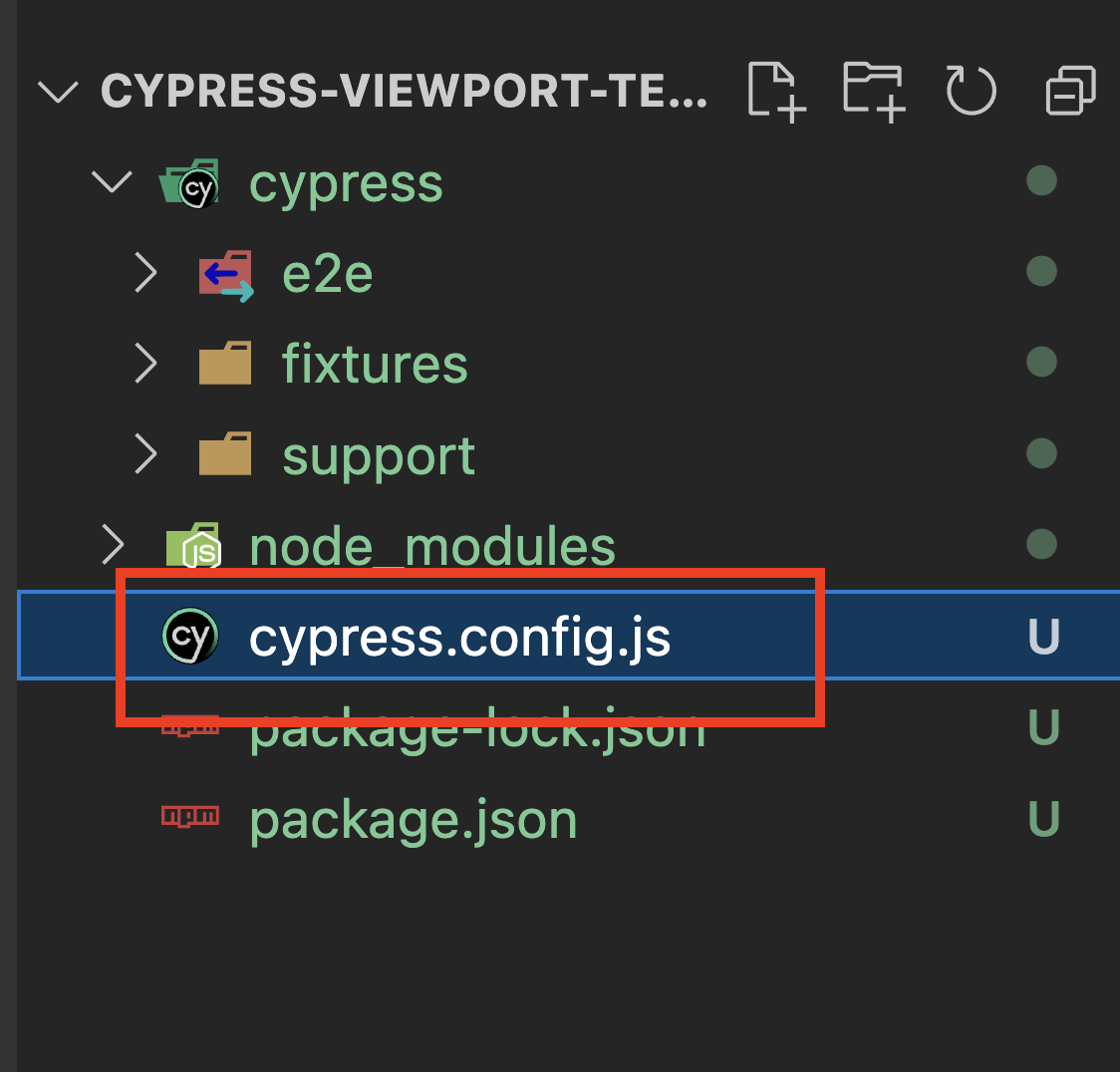Collapse the CYPRESS-VIEWPORT-TE section
Screen dimensions: 1120x1072
58,91
